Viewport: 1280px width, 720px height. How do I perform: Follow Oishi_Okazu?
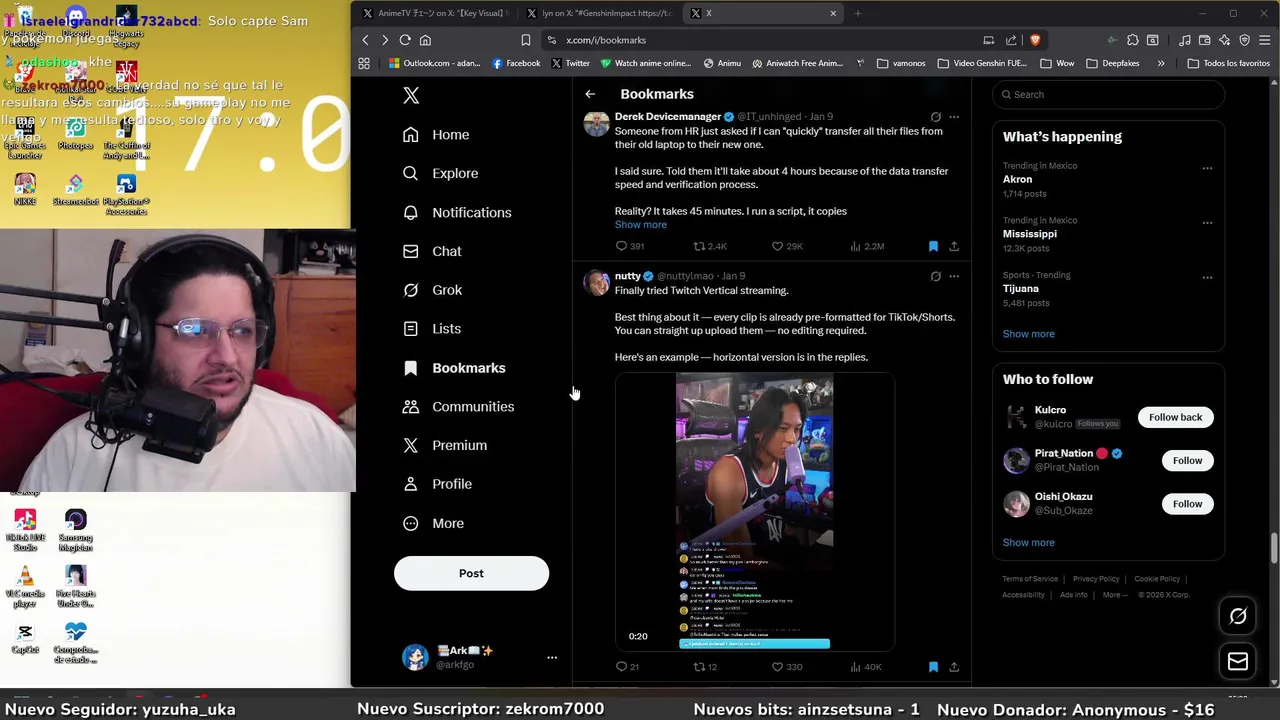click(1187, 504)
